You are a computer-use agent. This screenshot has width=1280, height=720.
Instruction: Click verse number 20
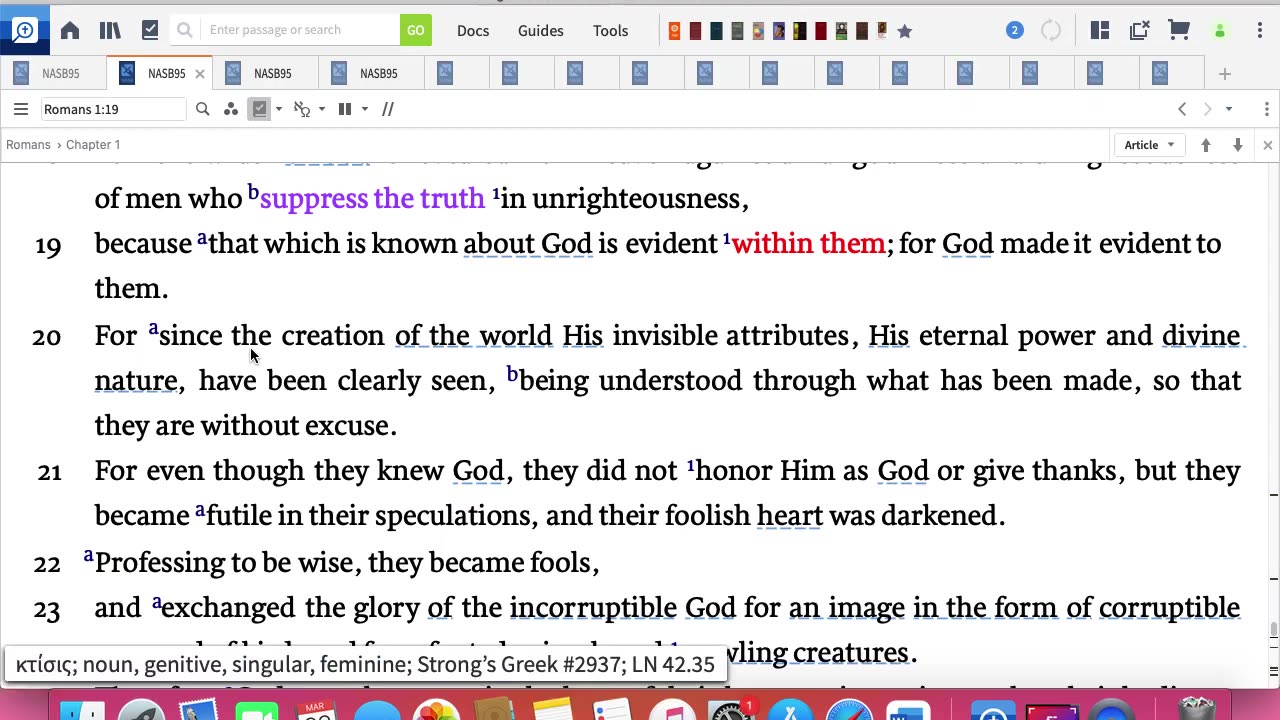[x=46, y=338]
